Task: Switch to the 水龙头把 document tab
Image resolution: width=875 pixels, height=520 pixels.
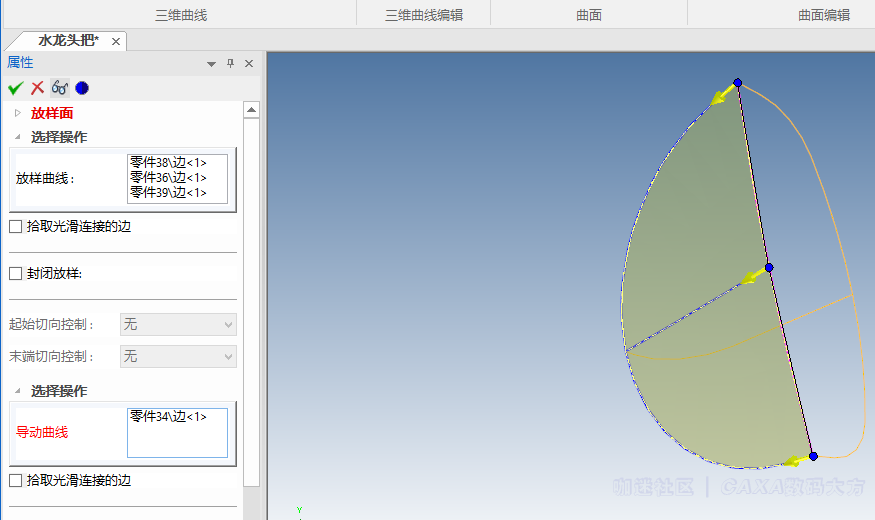Action: pyautogui.click(x=68, y=41)
